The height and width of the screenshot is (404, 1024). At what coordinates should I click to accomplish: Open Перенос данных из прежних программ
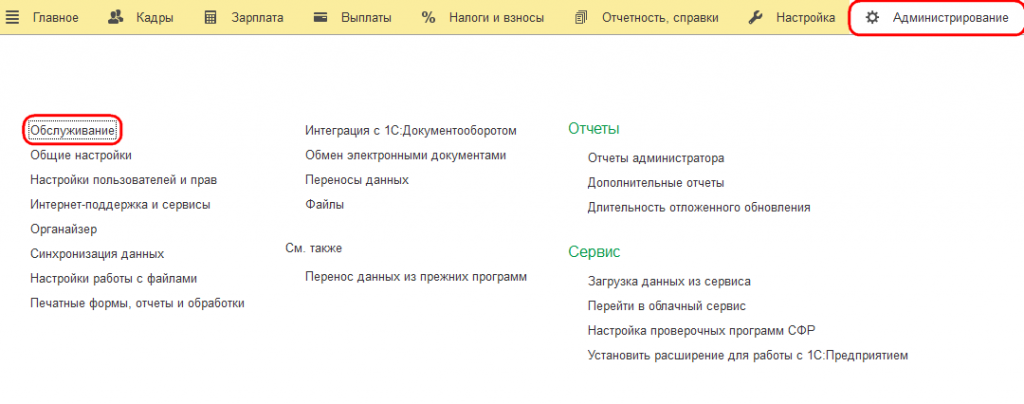click(x=416, y=277)
